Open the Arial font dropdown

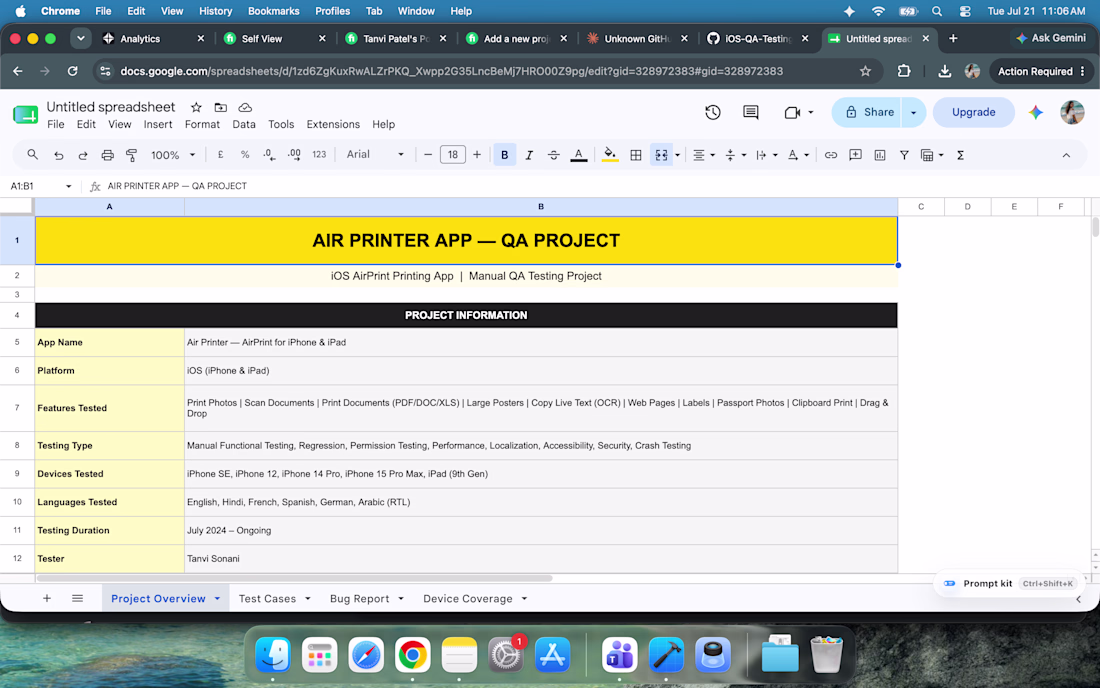click(375, 155)
